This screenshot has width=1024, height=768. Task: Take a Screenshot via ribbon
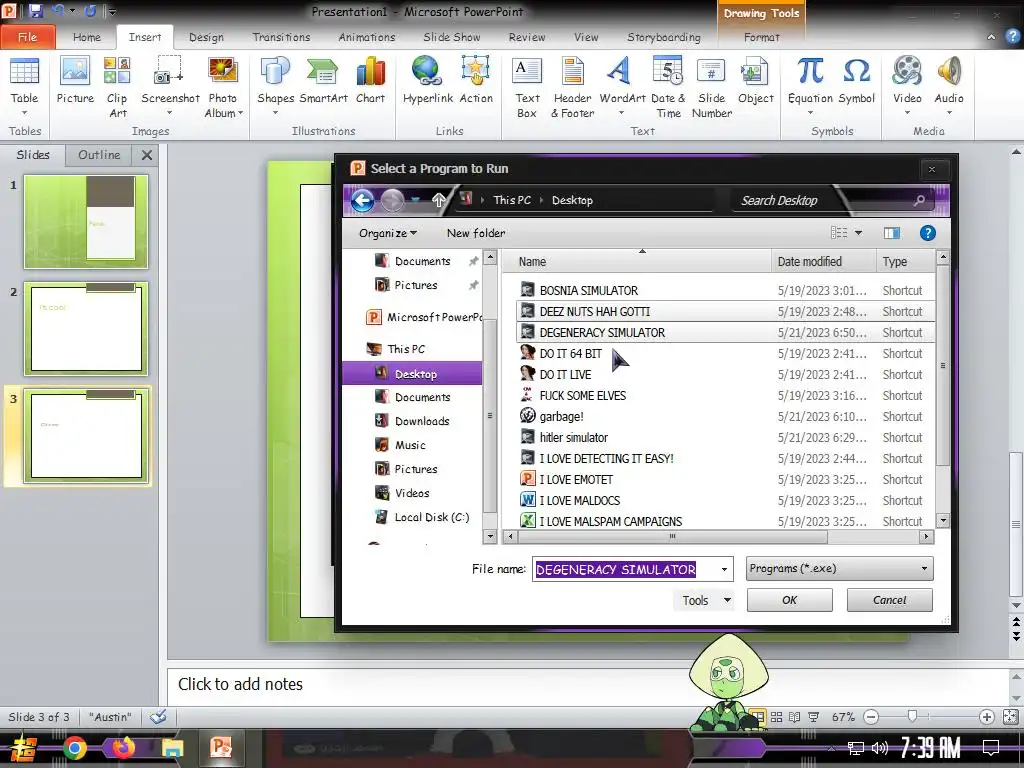point(170,86)
